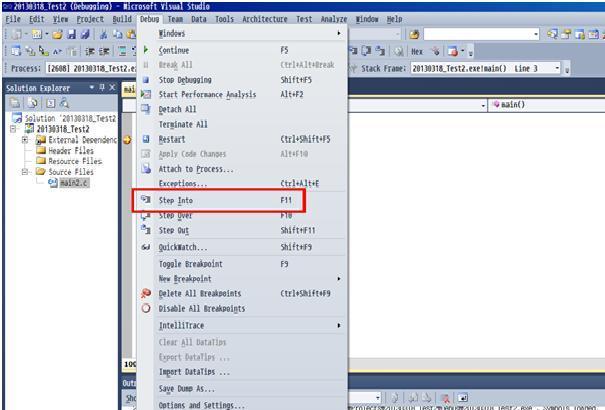The width and height of the screenshot is (605, 410).
Task: Open QuickWatch from Debug menu
Action: click(243, 247)
